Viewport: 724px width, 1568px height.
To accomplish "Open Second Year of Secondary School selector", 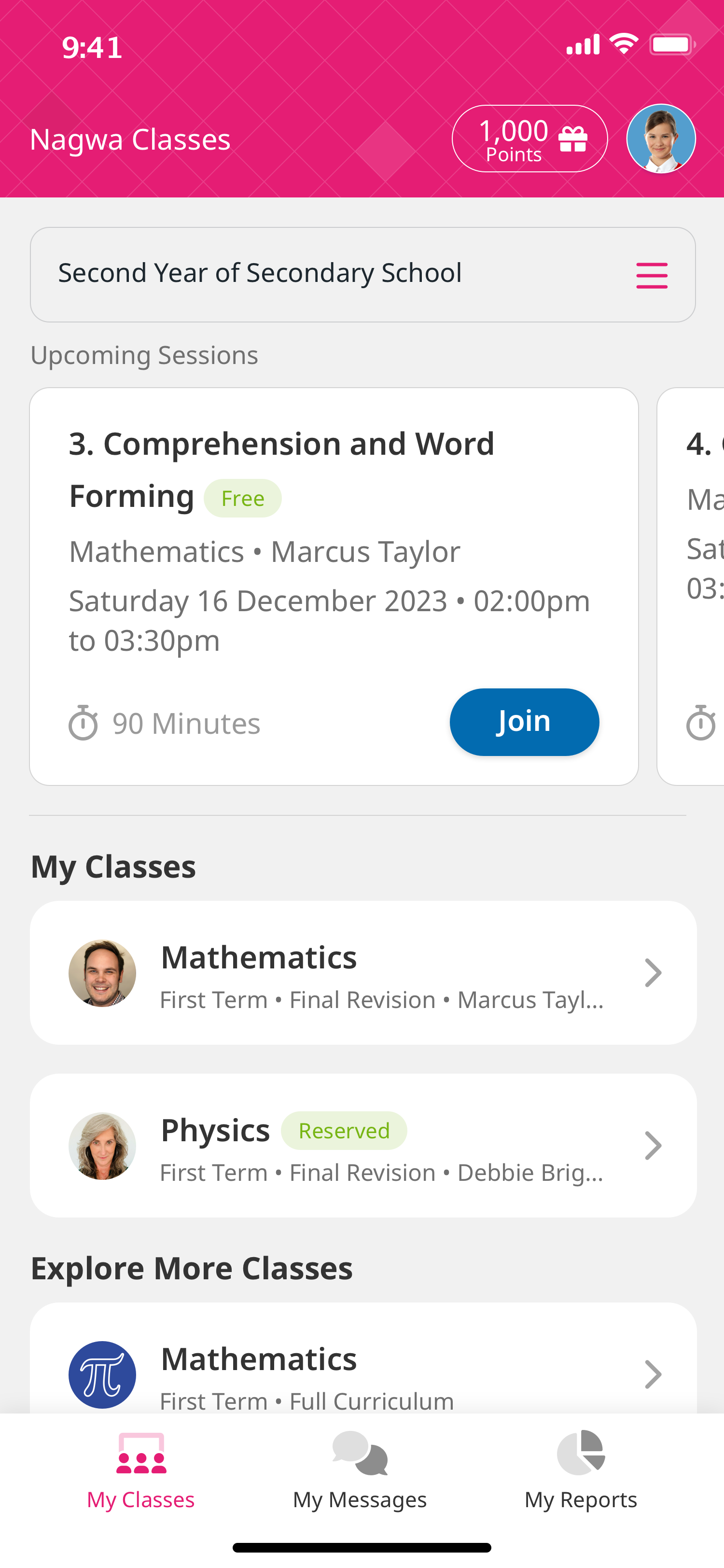I will coord(362,275).
